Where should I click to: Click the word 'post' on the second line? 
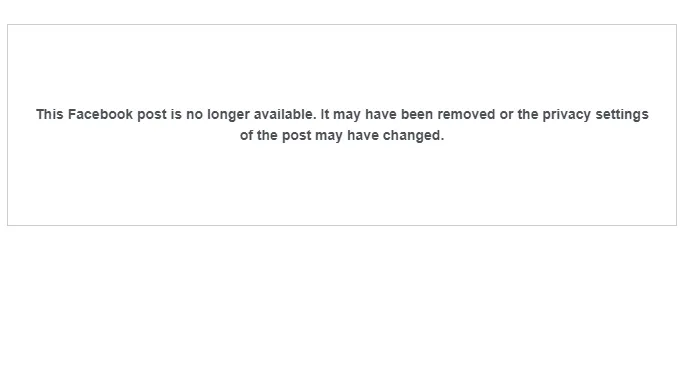click(x=296, y=136)
